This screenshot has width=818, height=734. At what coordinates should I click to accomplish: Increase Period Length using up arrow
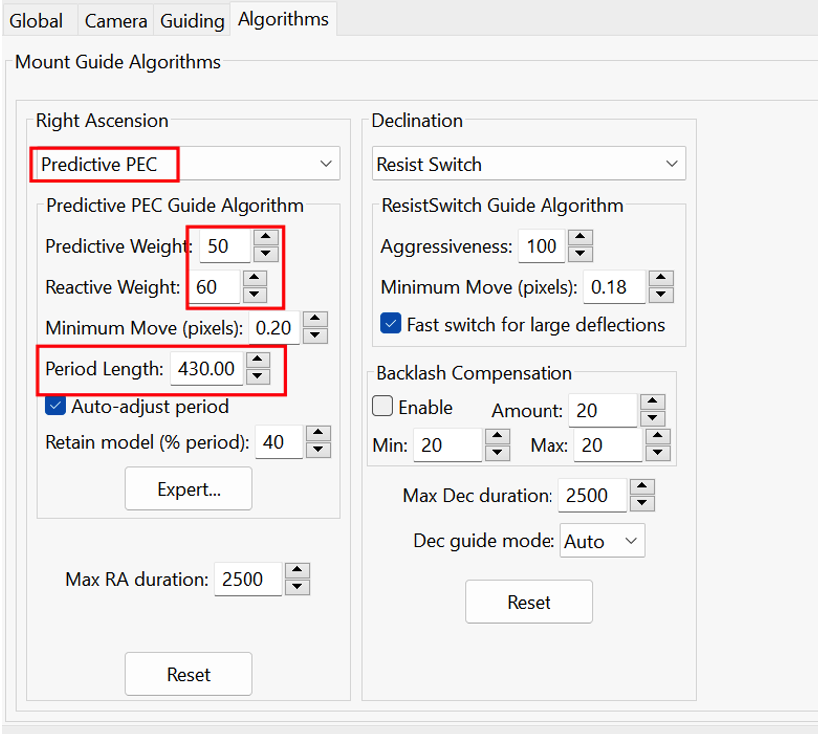(258, 360)
